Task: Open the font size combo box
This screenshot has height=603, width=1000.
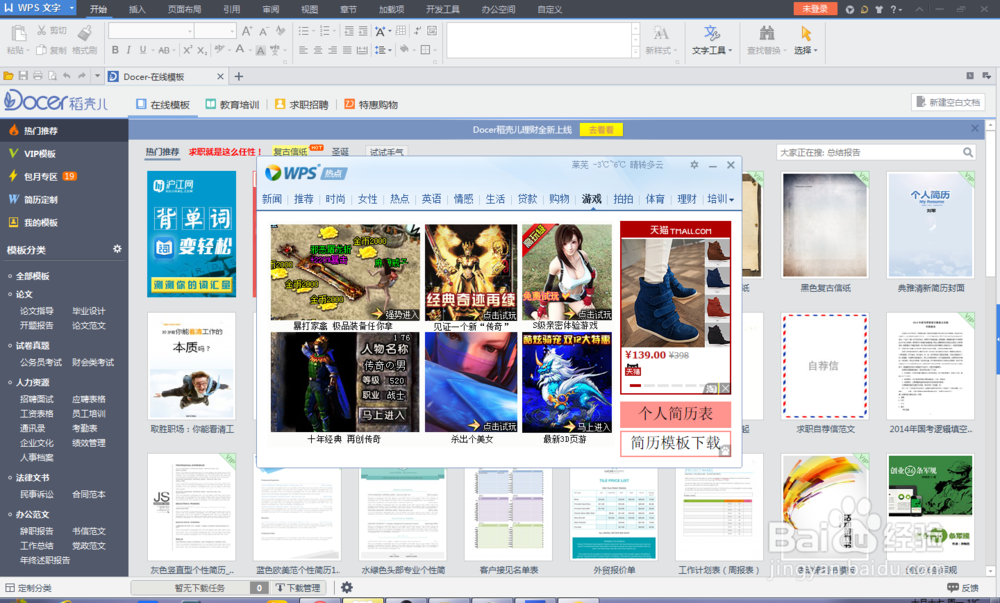Action: coord(216,31)
